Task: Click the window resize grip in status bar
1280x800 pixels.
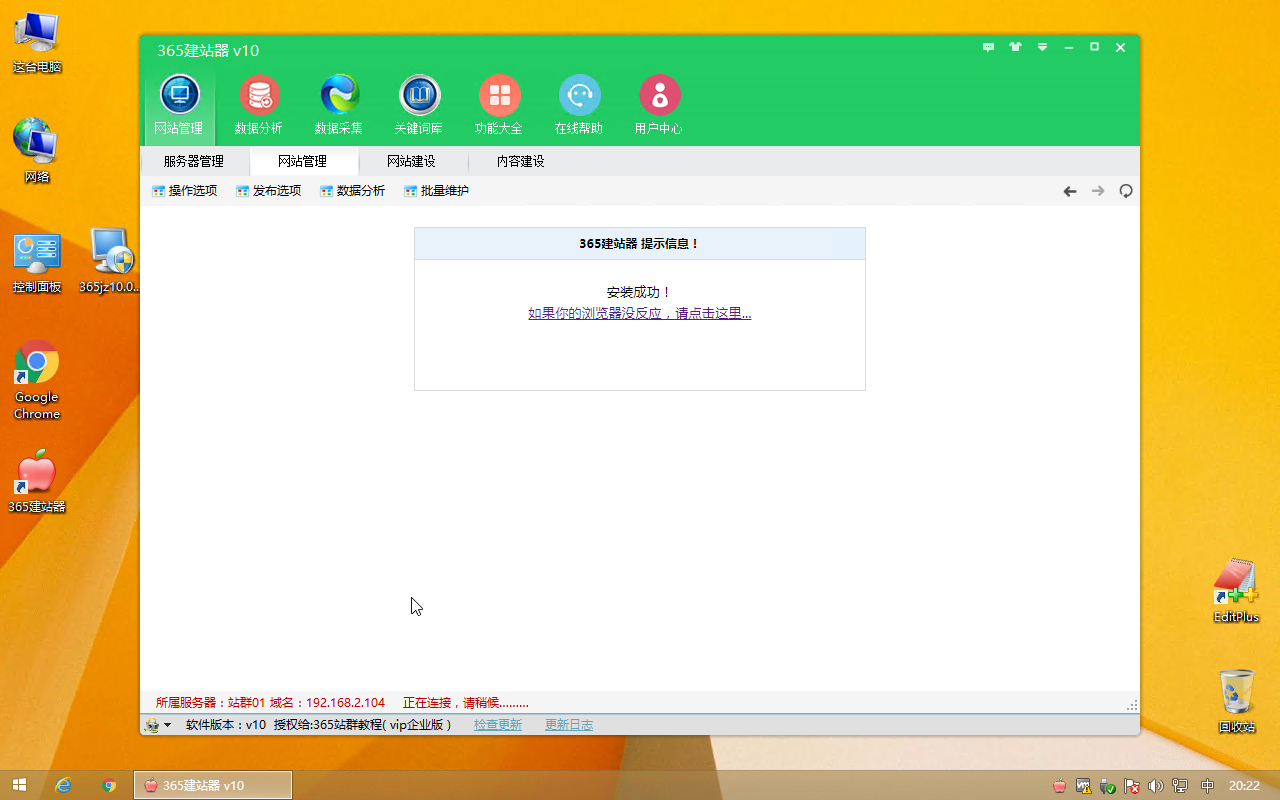Action: click(1132, 705)
